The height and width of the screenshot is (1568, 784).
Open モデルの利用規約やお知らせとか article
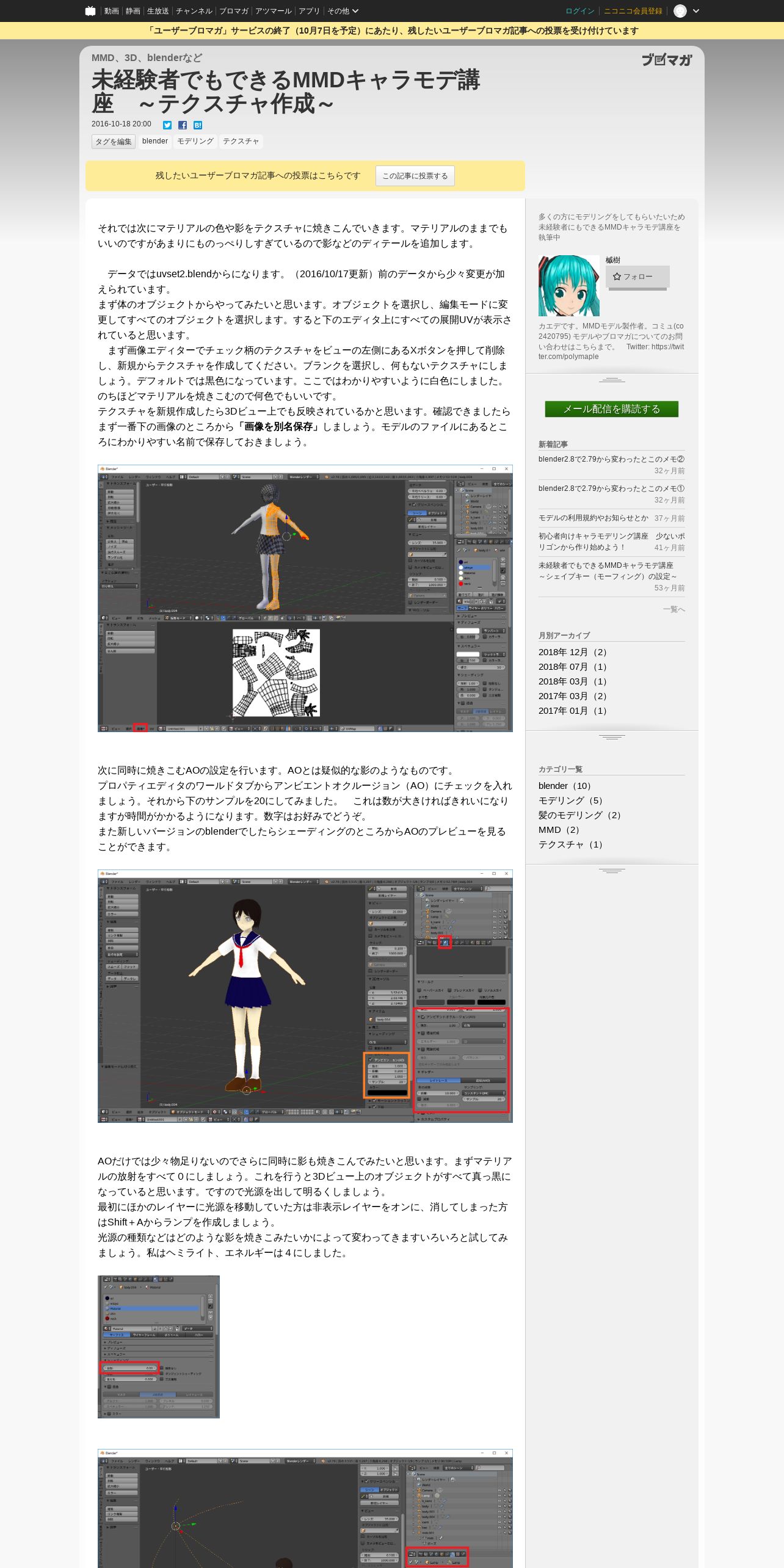(x=593, y=518)
